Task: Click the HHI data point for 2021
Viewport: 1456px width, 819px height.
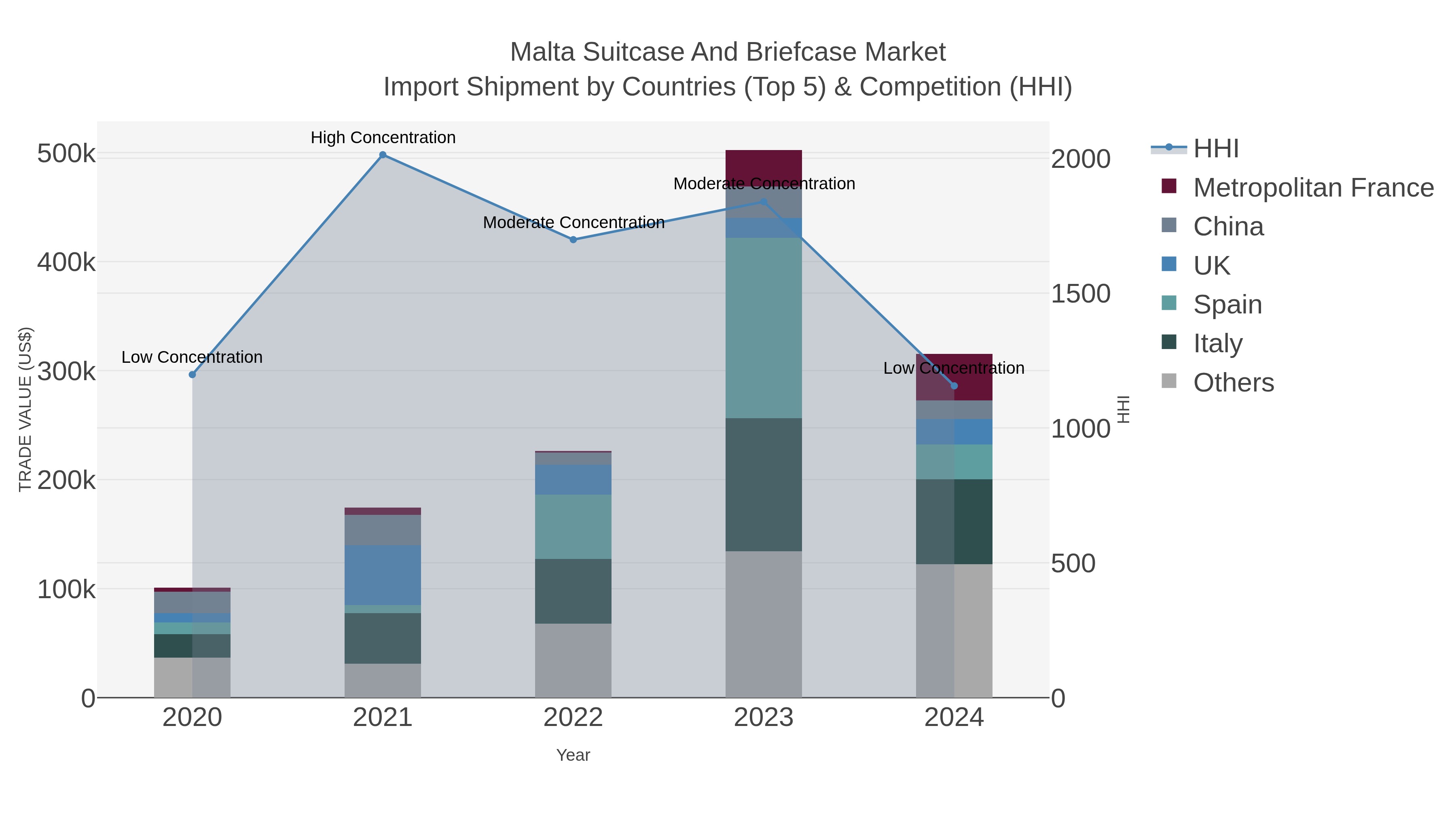Action: (x=383, y=155)
